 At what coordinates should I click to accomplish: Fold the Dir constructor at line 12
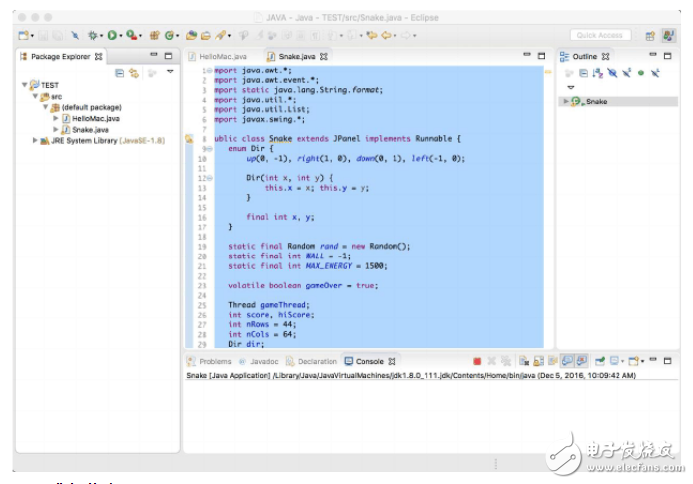click(209, 178)
